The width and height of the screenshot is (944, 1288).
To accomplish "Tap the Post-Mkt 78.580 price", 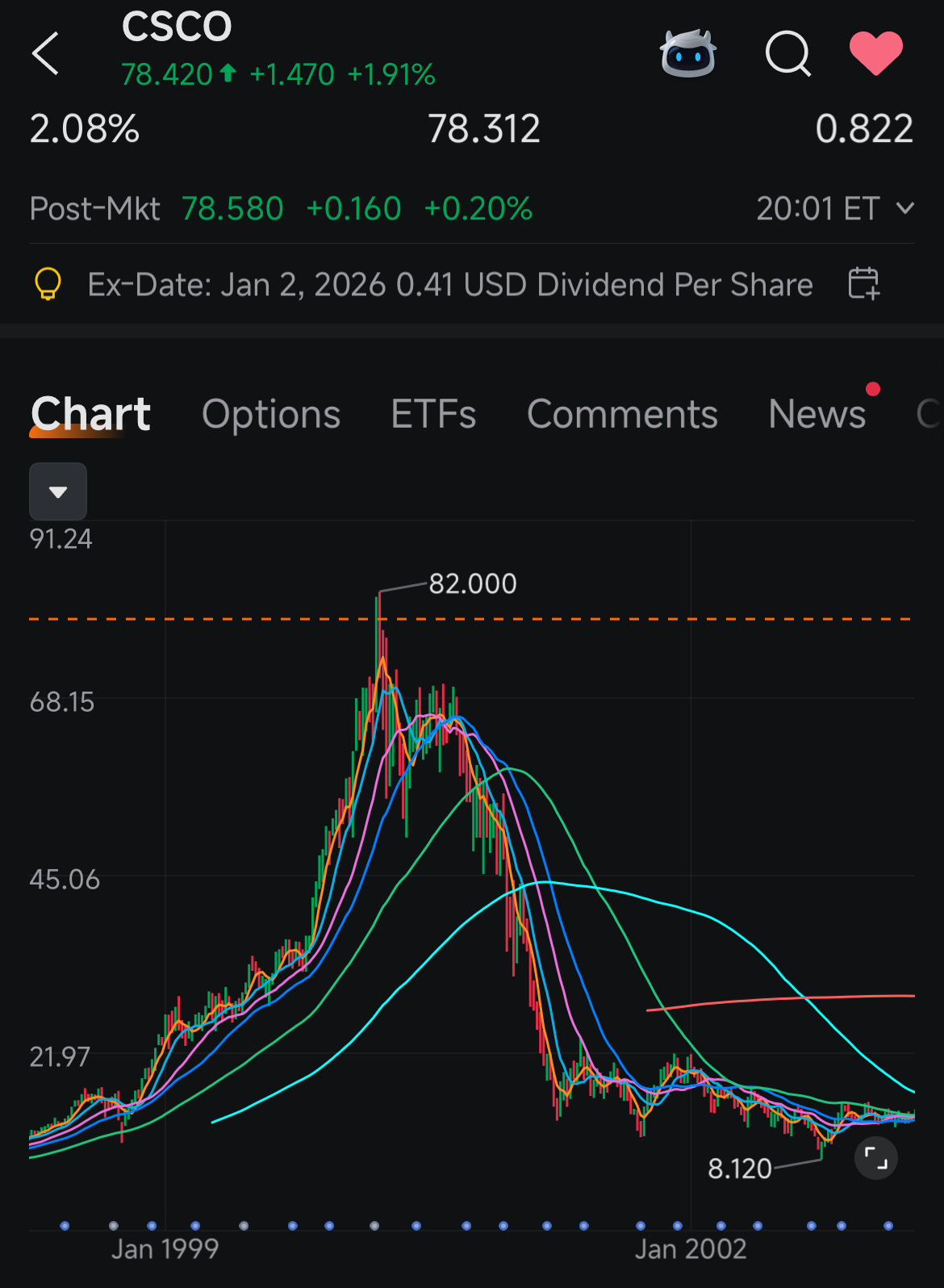I will pos(232,209).
